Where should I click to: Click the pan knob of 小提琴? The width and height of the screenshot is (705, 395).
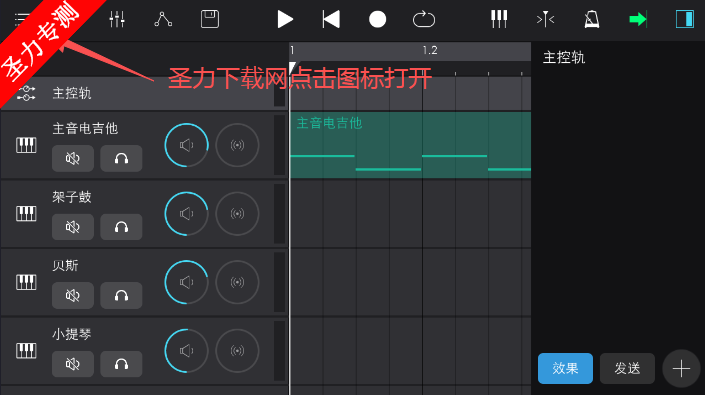click(237, 351)
